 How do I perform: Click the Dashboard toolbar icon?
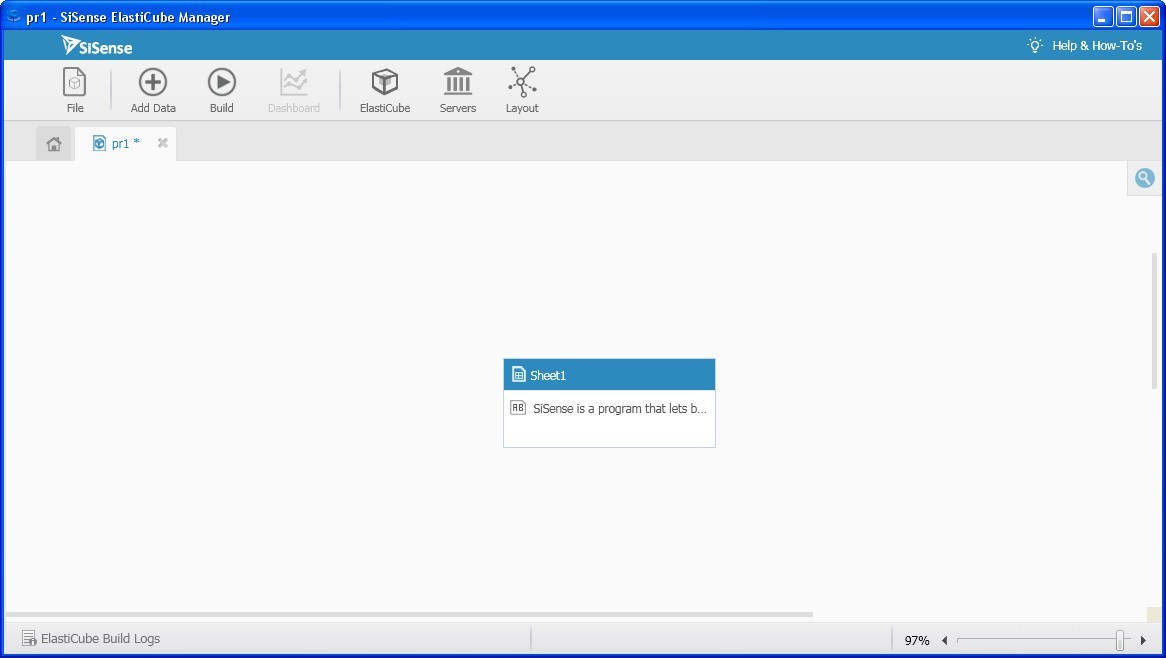294,89
